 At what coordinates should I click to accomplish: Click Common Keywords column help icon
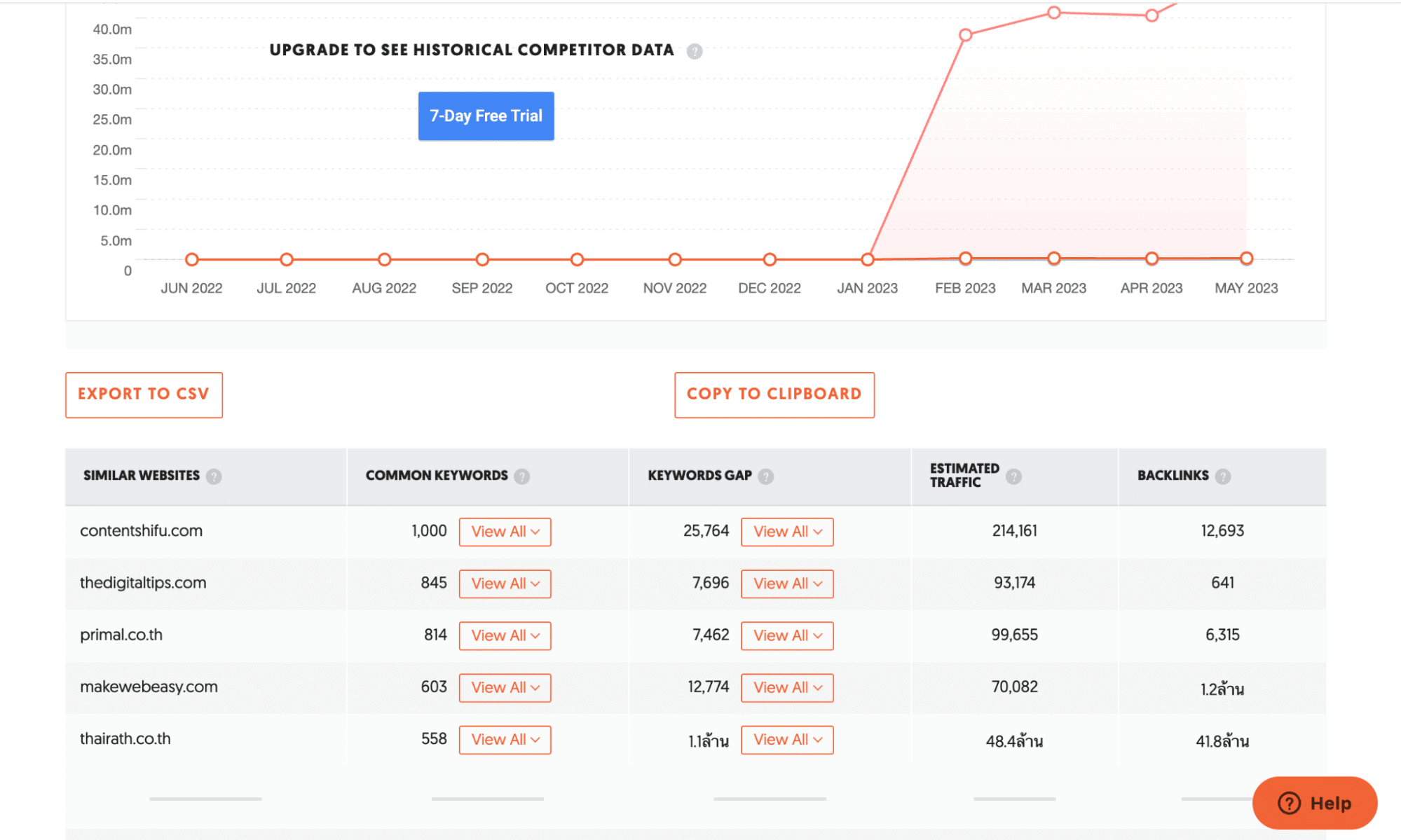pos(521,476)
